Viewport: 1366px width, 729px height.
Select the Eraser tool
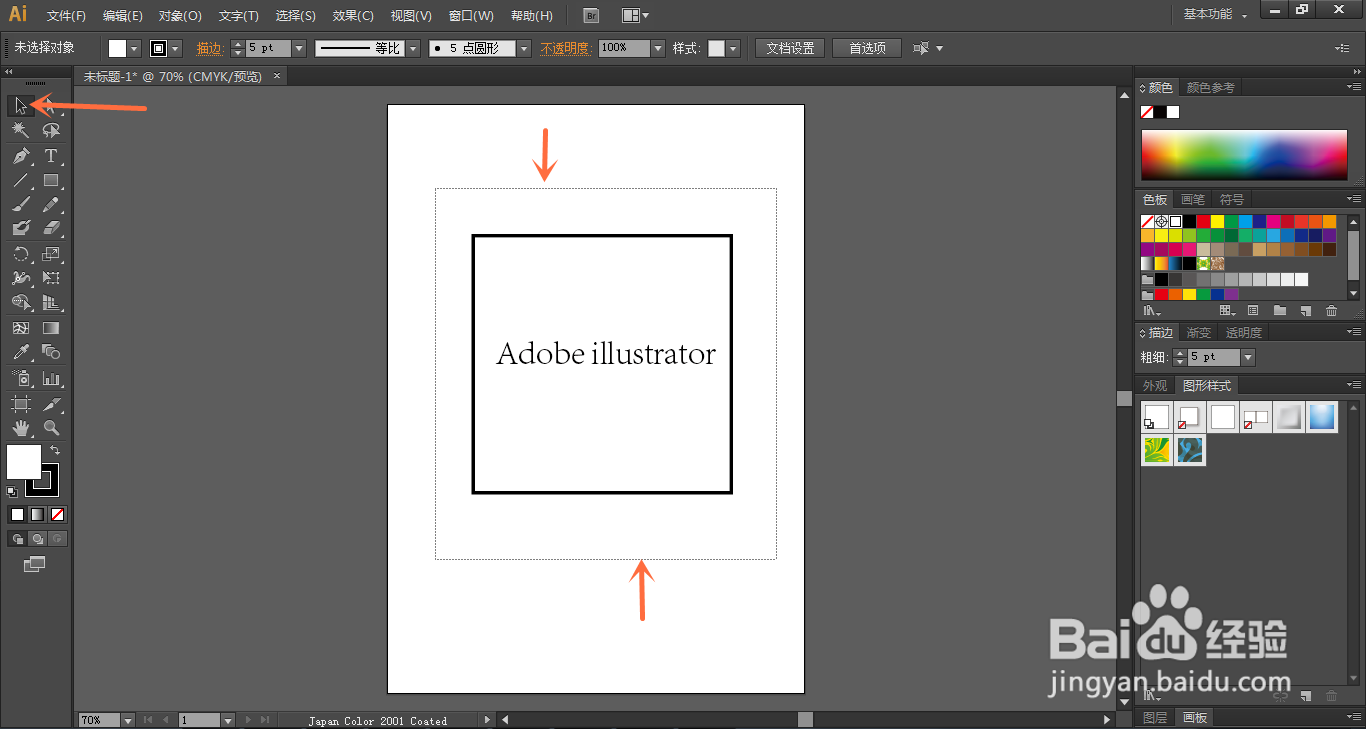coord(51,229)
